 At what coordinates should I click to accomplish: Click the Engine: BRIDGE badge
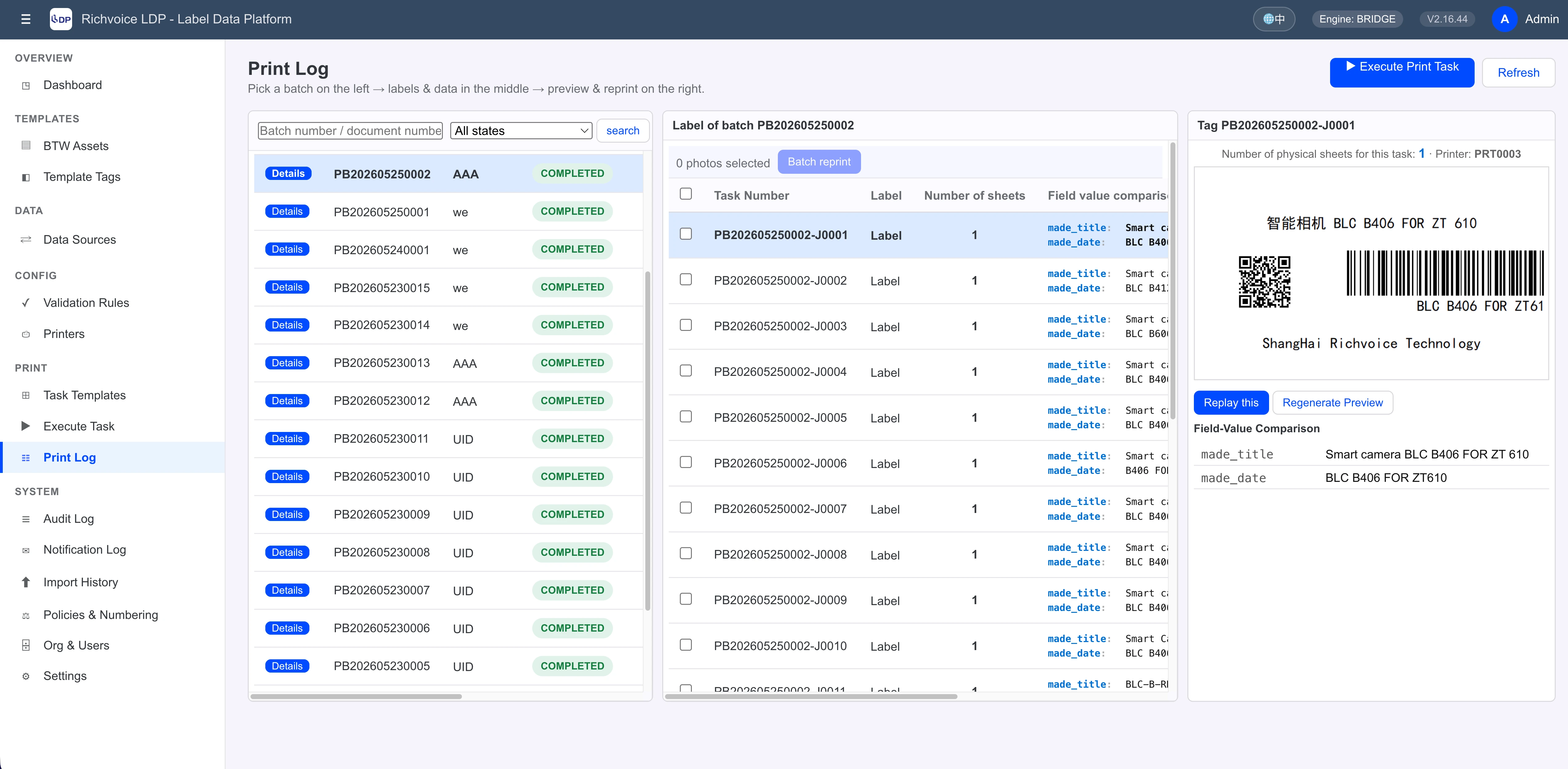click(1357, 19)
